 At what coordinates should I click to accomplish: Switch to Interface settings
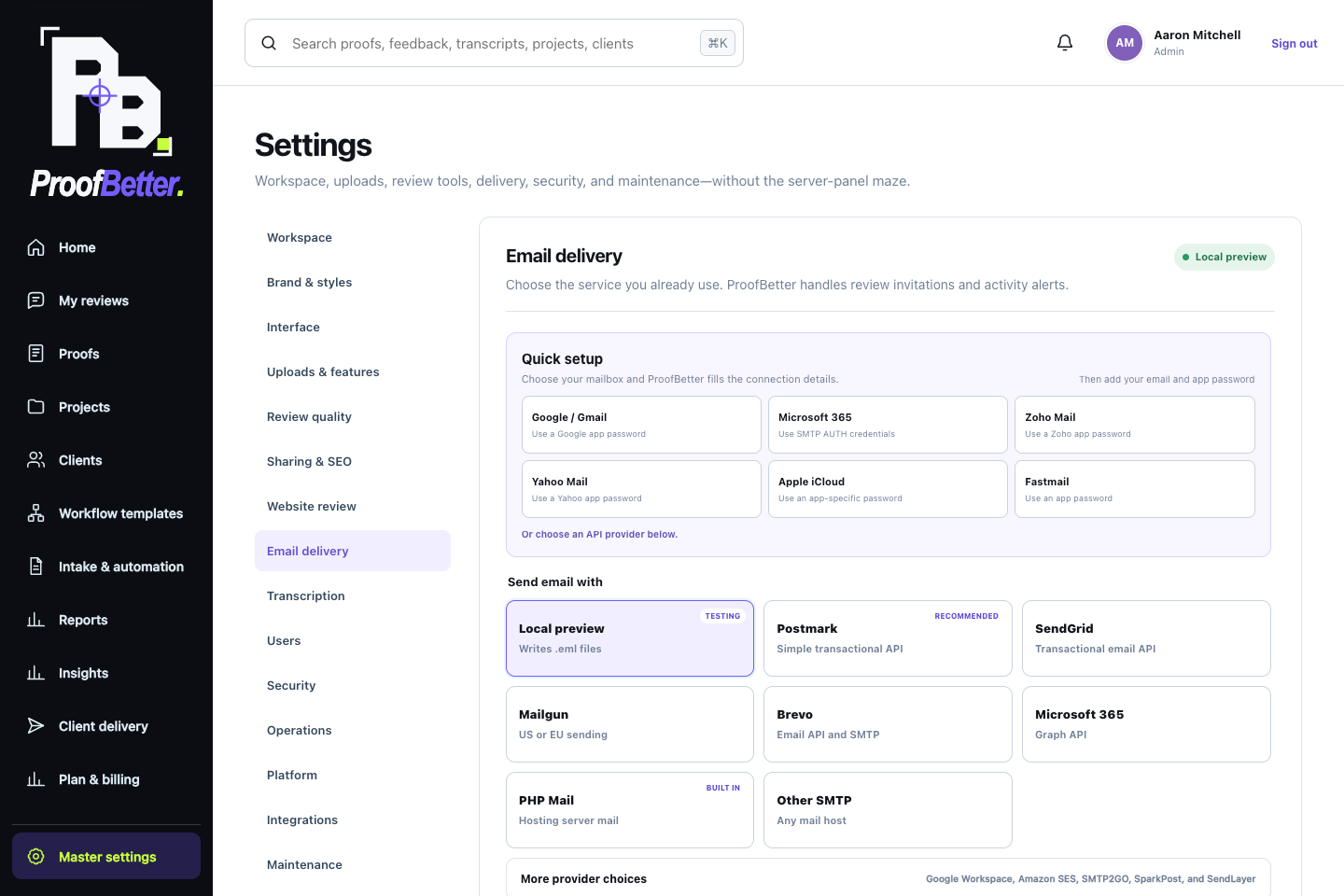tap(353, 328)
